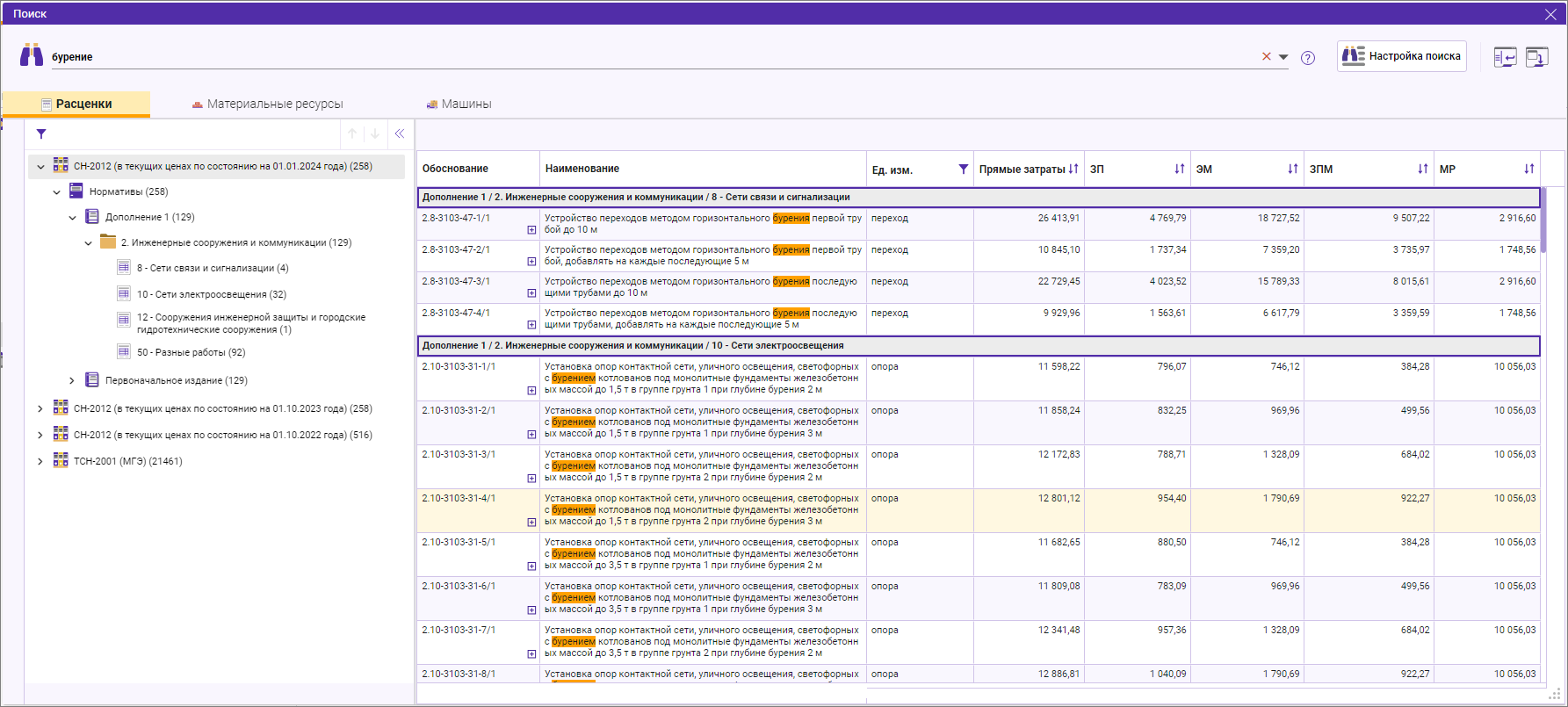Select the Сети связи и сигнализации group header
The width and height of the screenshot is (1568, 707).
coord(979,198)
